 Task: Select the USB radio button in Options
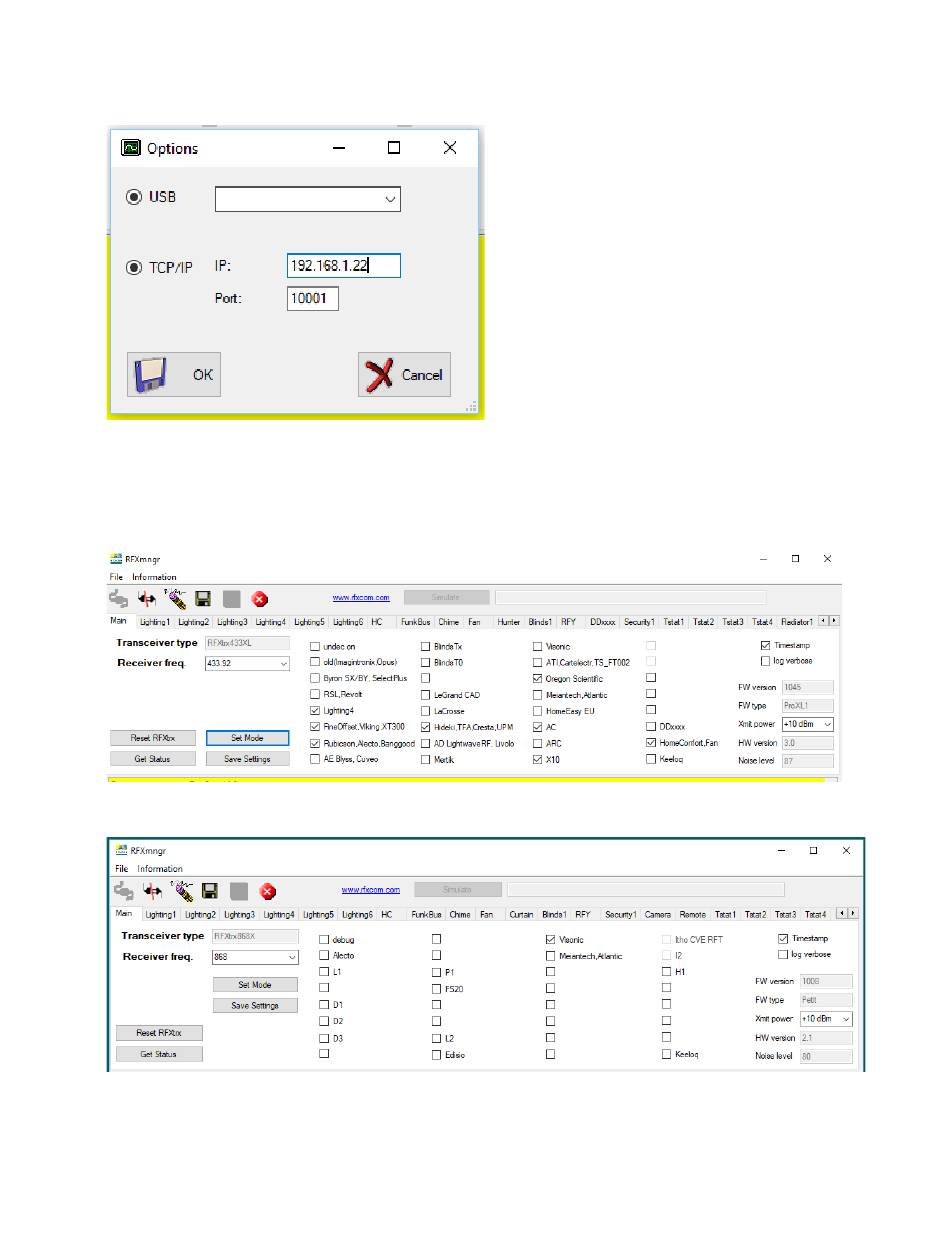click(134, 198)
